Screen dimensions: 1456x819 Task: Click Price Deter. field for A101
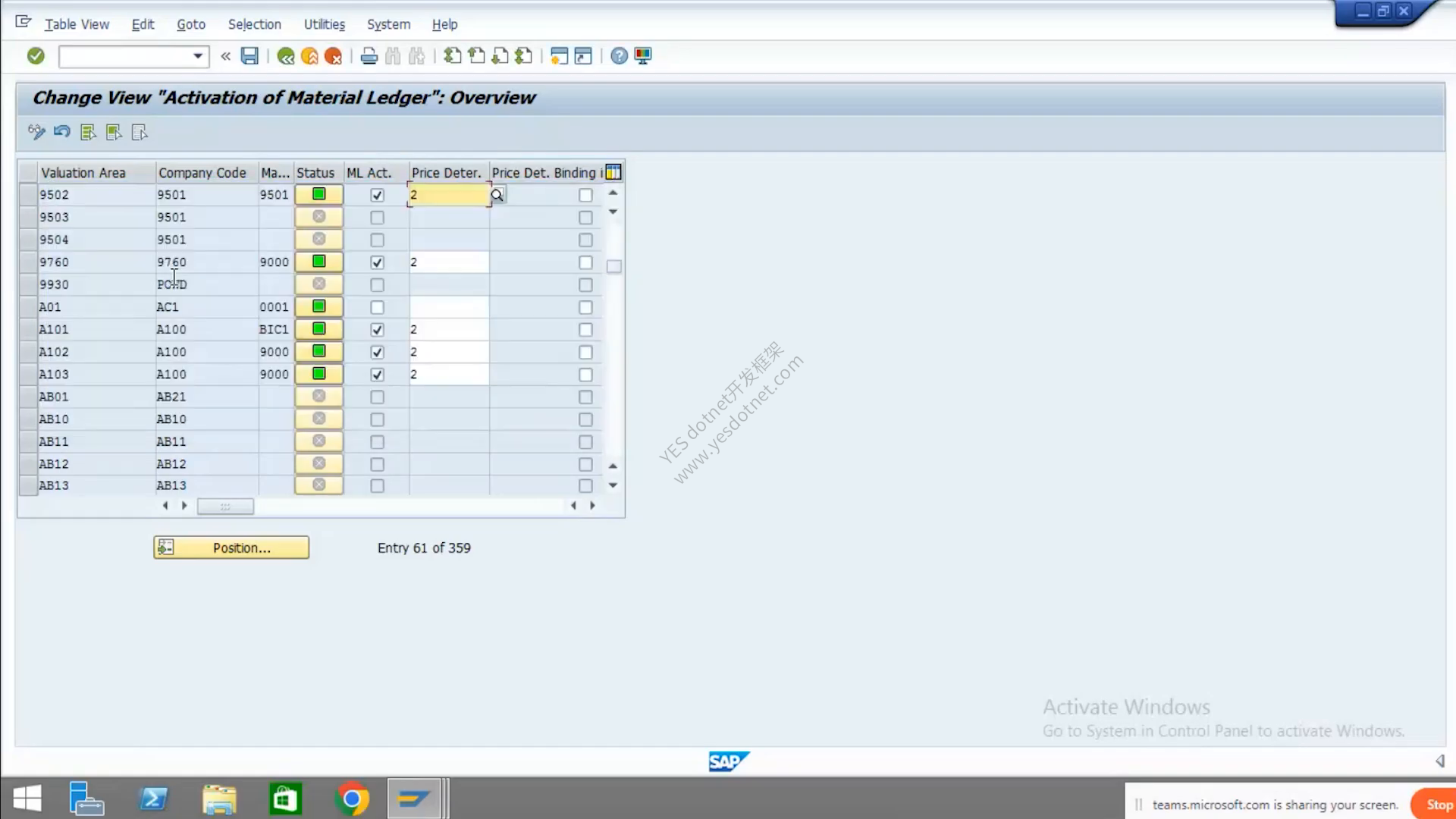pos(449,330)
